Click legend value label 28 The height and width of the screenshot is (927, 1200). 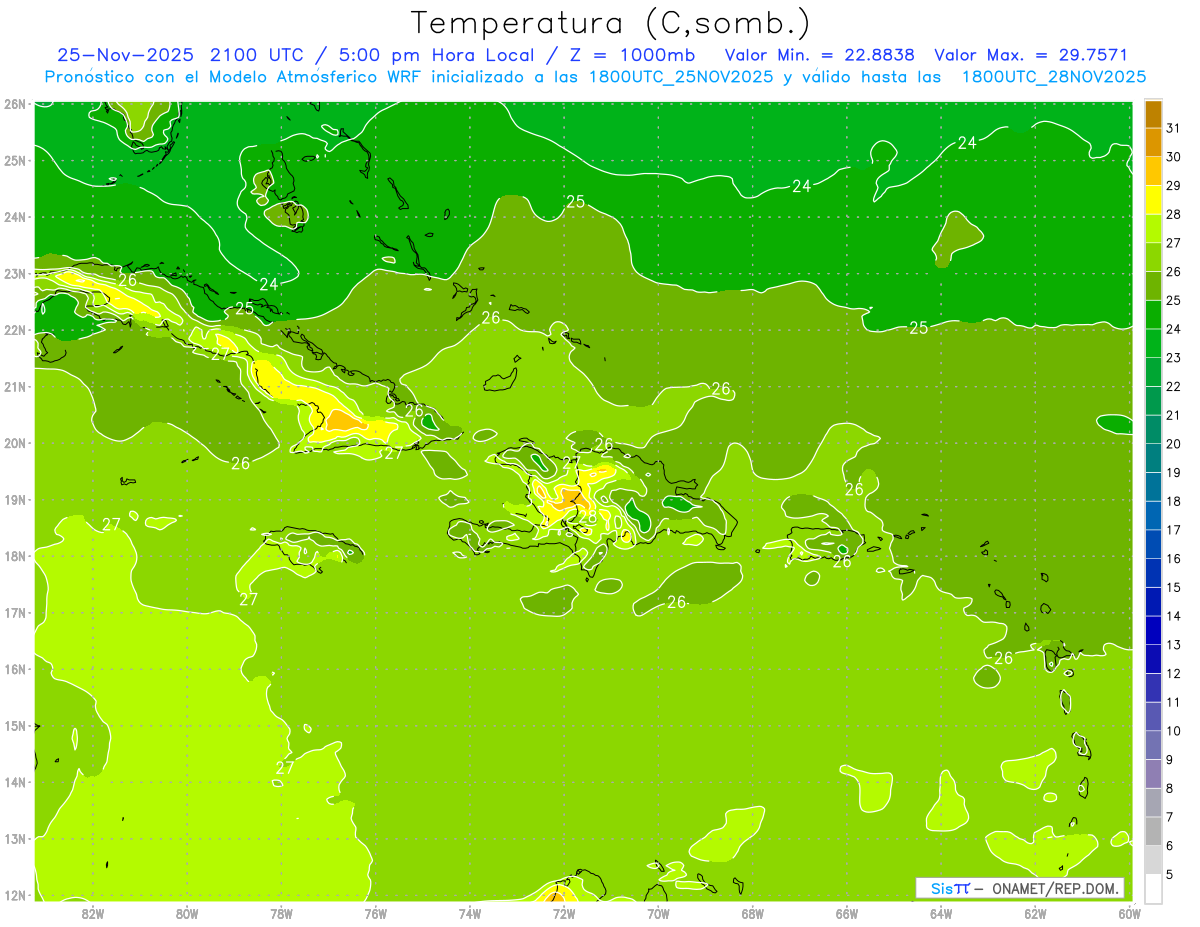[x=1174, y=213]
